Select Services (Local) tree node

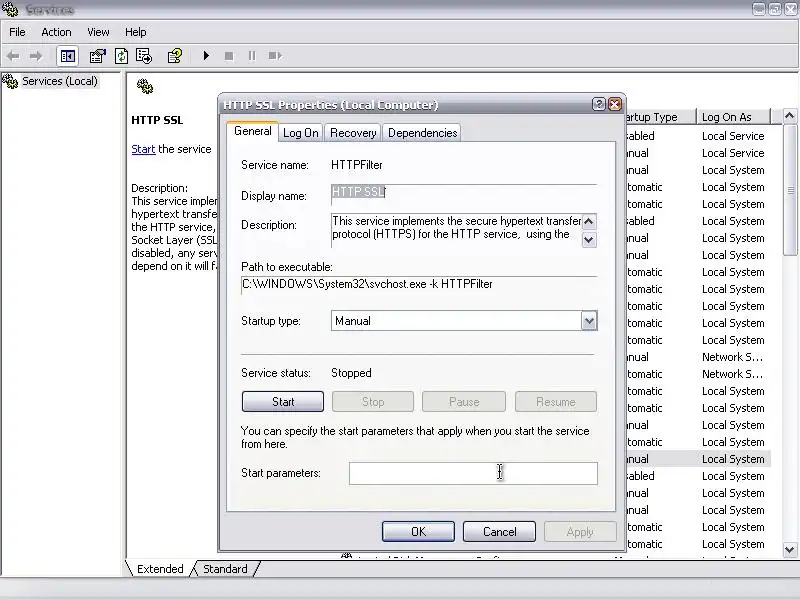60,81
